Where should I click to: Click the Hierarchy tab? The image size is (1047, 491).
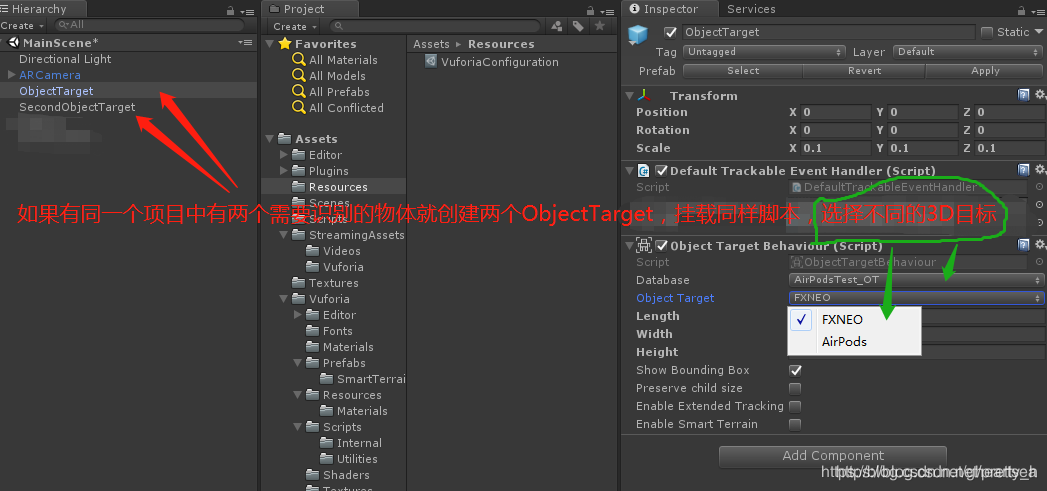click(x=42, y=9)
